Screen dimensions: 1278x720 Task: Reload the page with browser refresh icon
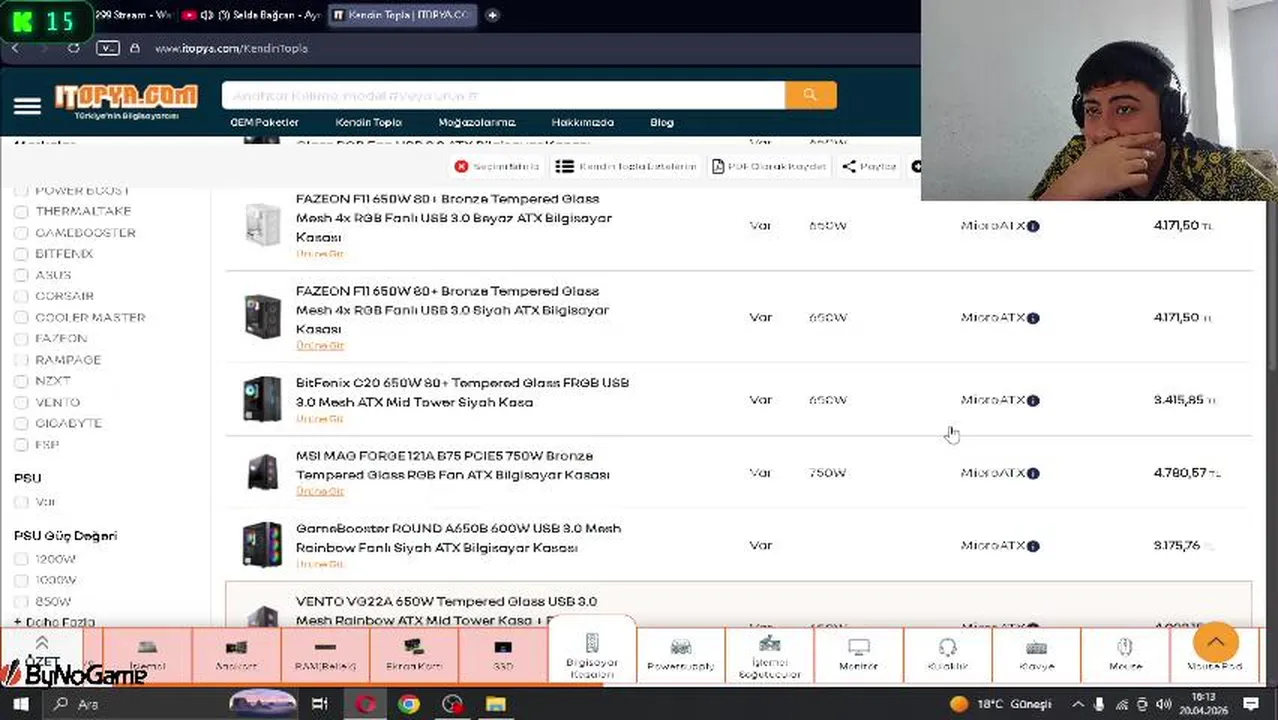[73, 48]
